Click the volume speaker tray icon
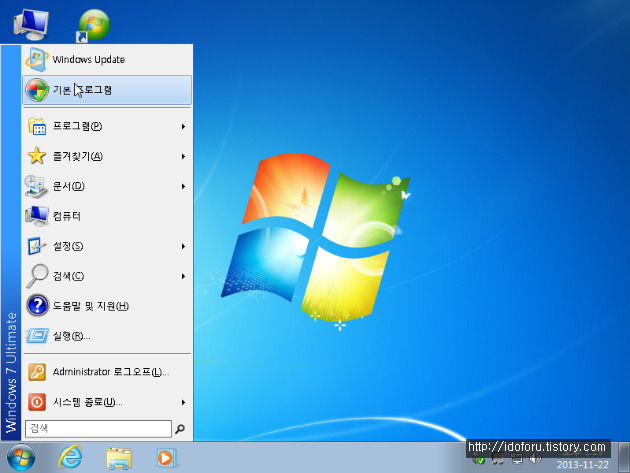Image resolution: width=630 pixels, height=473 pixels. tap(535, 459)
